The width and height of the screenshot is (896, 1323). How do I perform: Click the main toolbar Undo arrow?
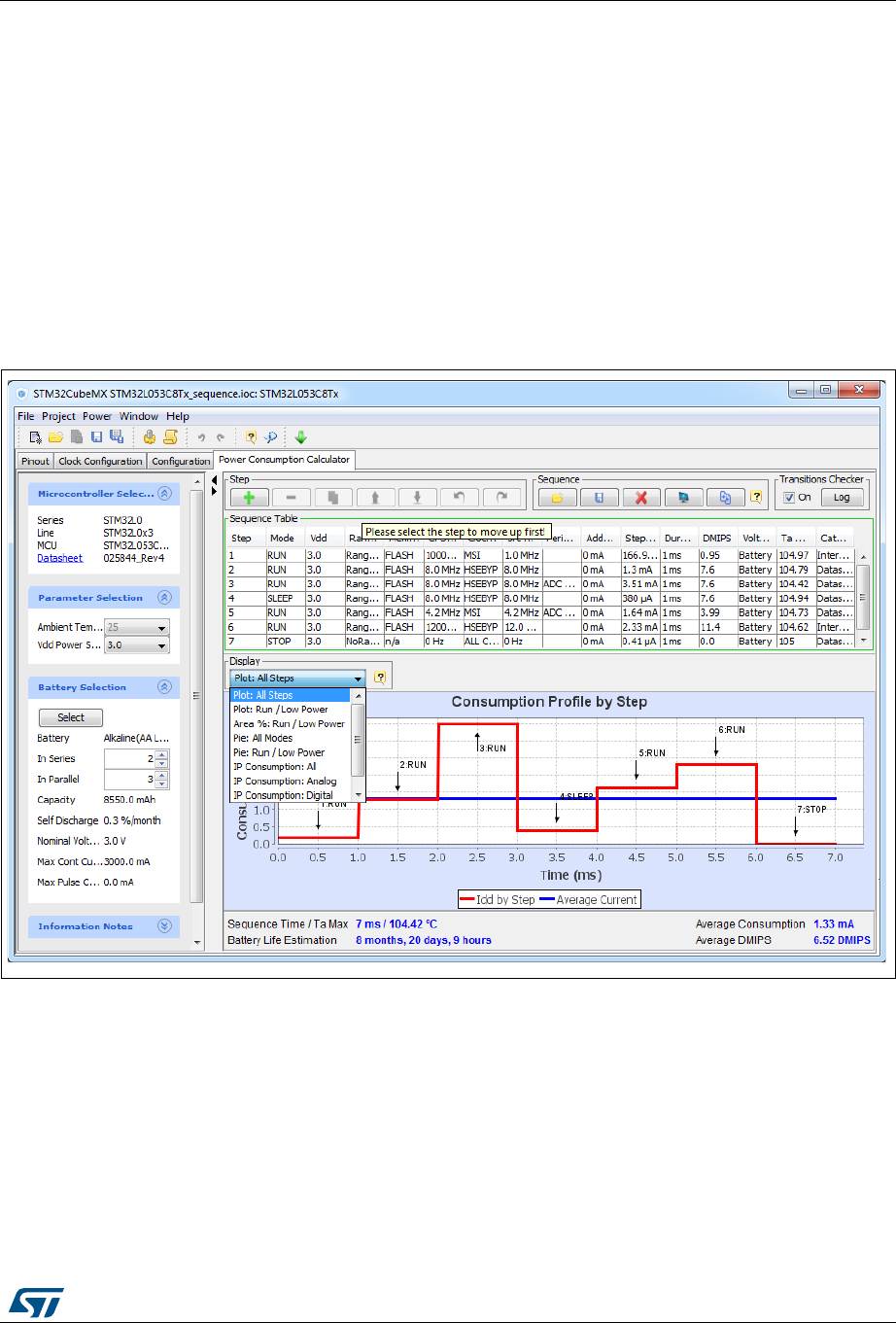[201, 437]
